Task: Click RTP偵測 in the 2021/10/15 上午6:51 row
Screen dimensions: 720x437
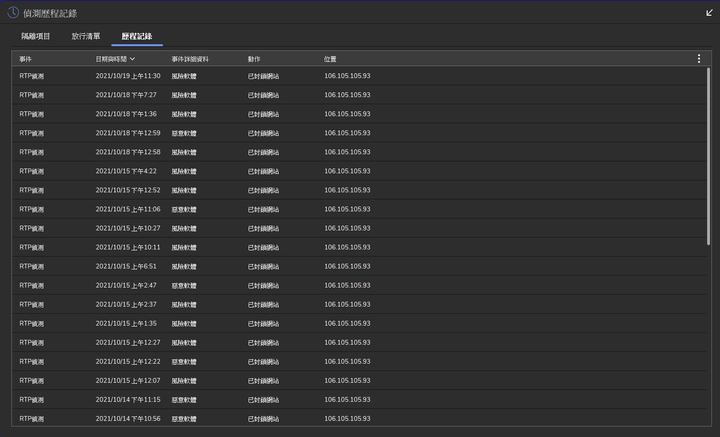Action: point(32,266)
